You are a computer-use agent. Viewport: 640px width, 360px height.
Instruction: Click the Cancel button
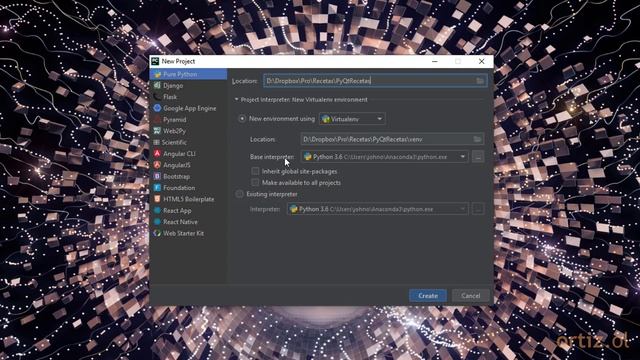click(471, 296)
